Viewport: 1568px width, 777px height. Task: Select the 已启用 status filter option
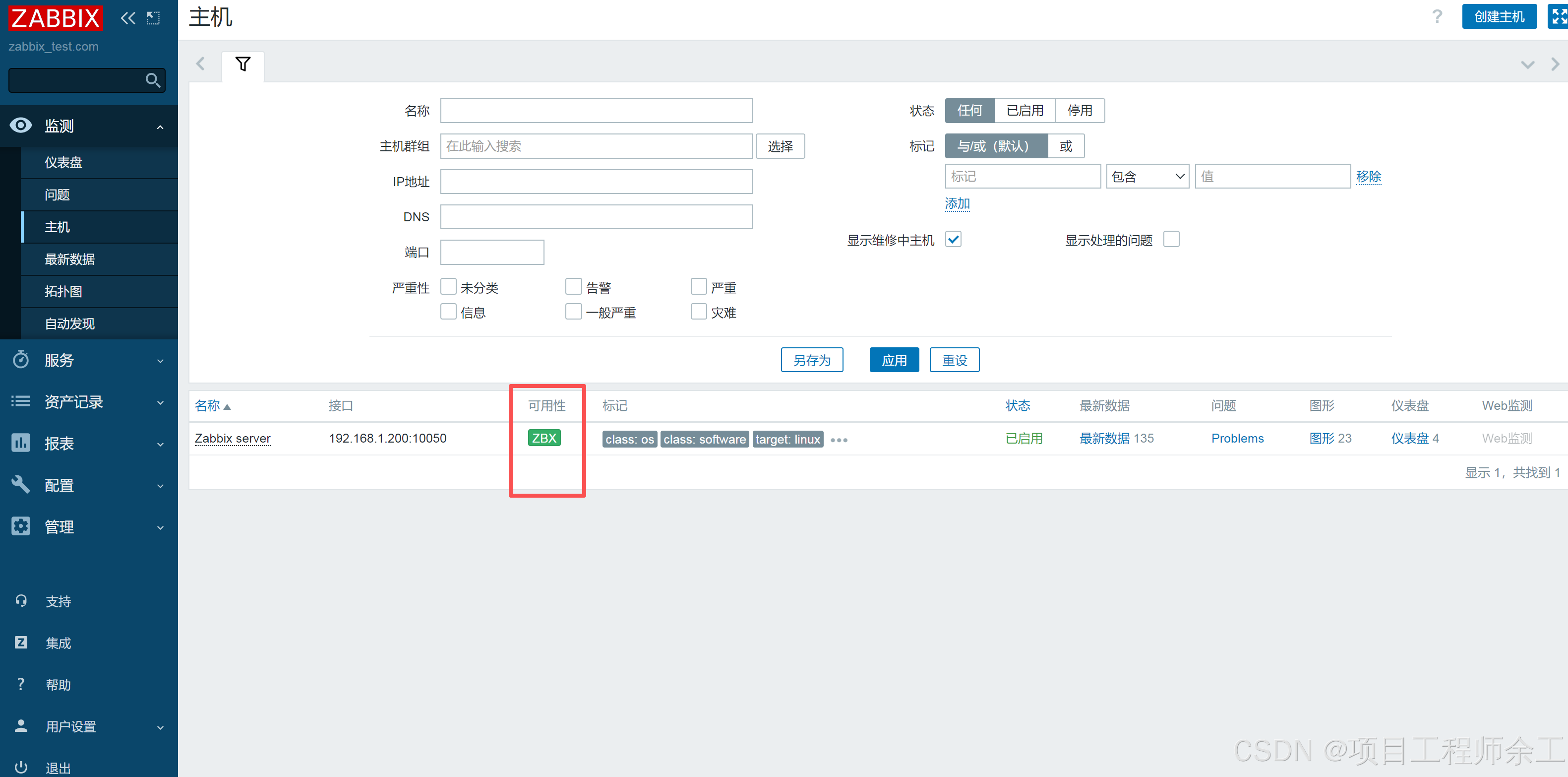pyautogui.click(x=1024, y=111)
